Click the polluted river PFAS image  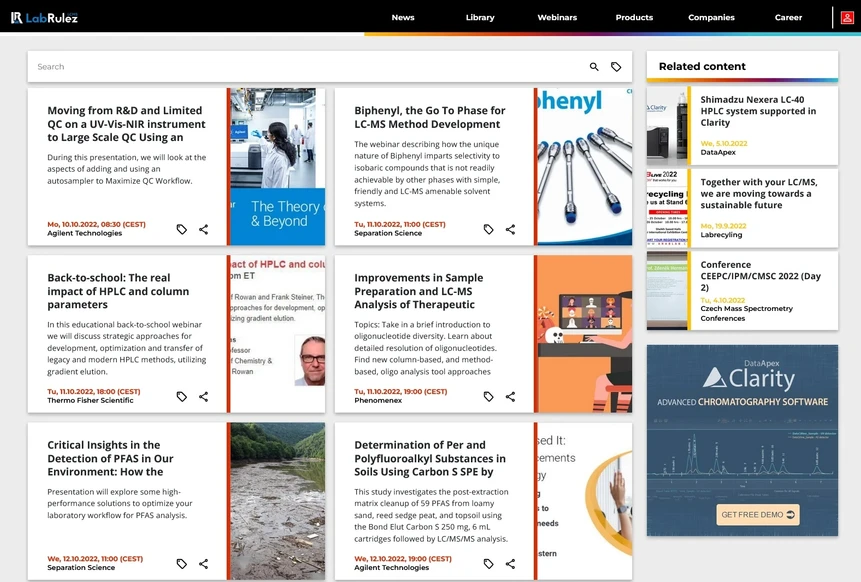click(278, 501)
